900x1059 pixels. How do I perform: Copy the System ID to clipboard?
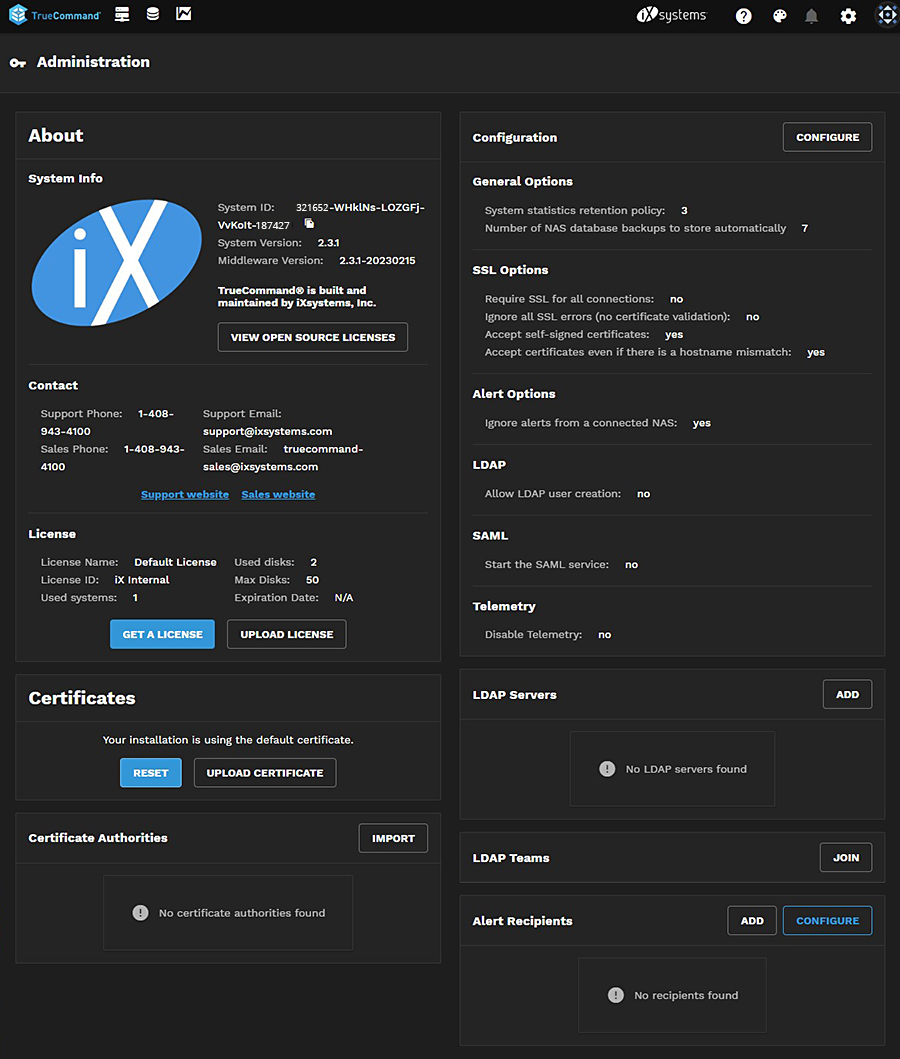point(309,224)
